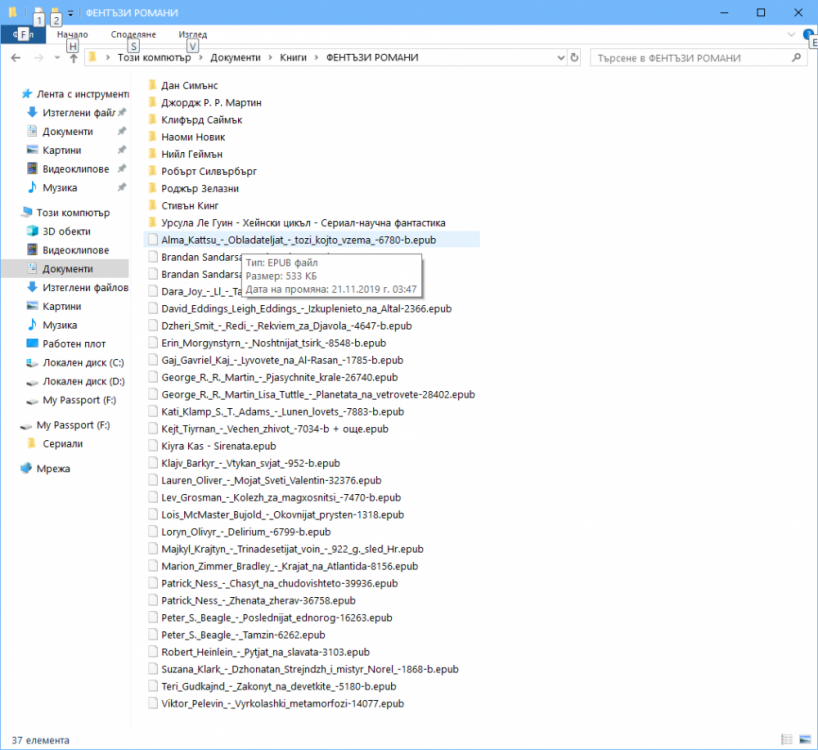This screenshot has width=818, height=750.
Task: Open the Начало ribbon tab
Action: pos(73,34)
